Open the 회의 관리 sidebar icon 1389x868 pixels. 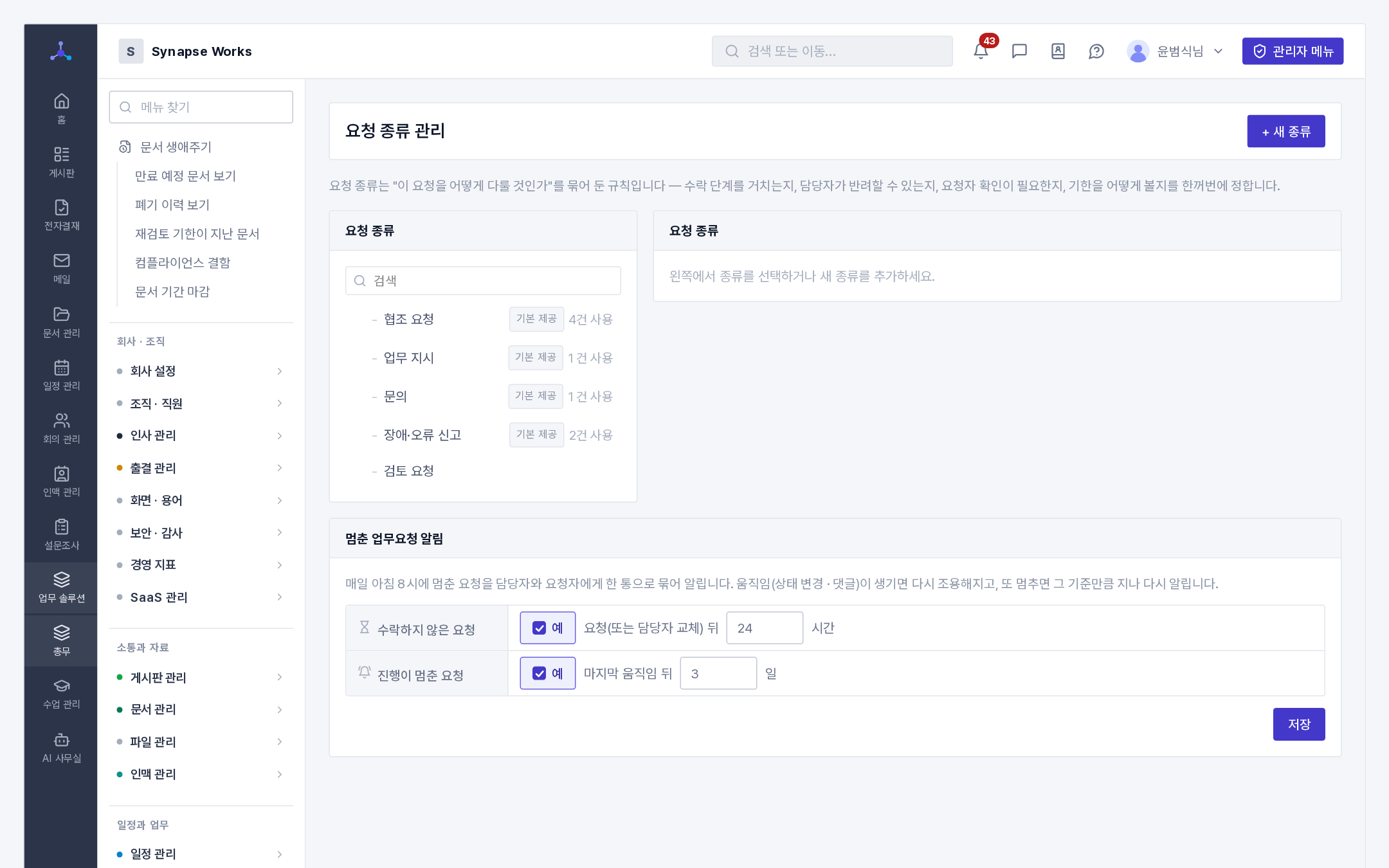coord(61,428)
